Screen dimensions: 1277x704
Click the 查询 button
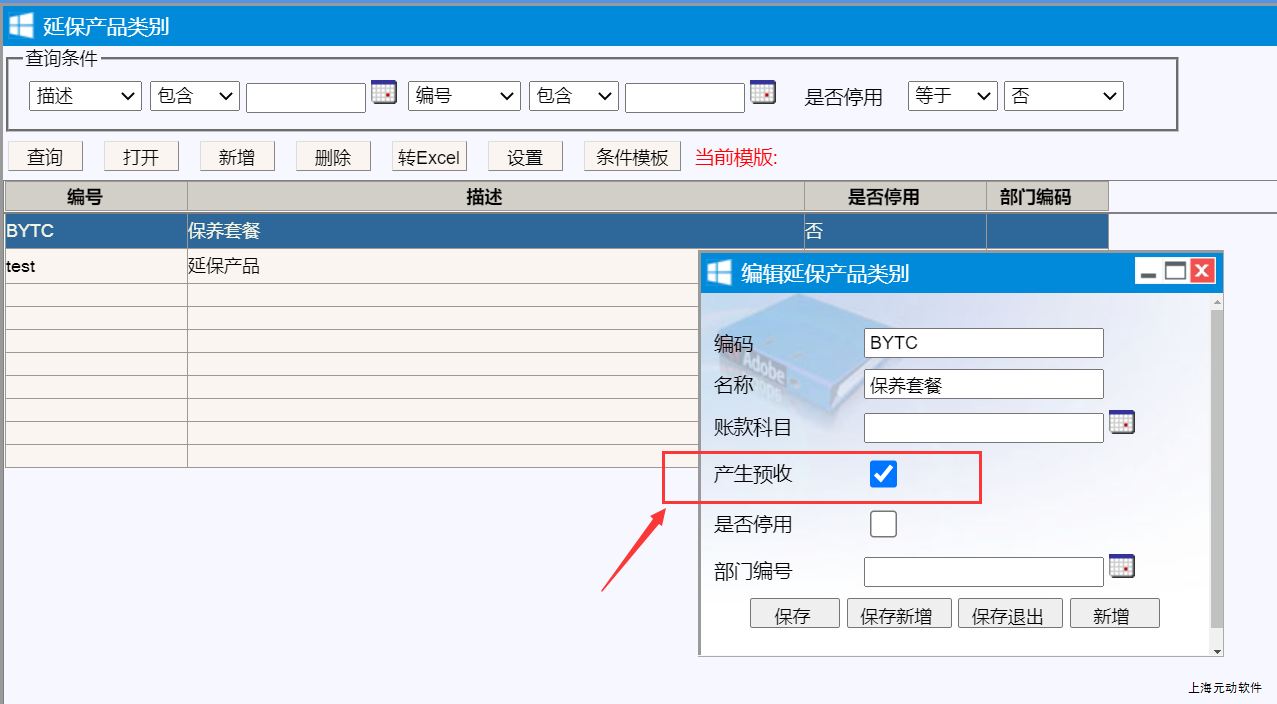coord(45,157)
